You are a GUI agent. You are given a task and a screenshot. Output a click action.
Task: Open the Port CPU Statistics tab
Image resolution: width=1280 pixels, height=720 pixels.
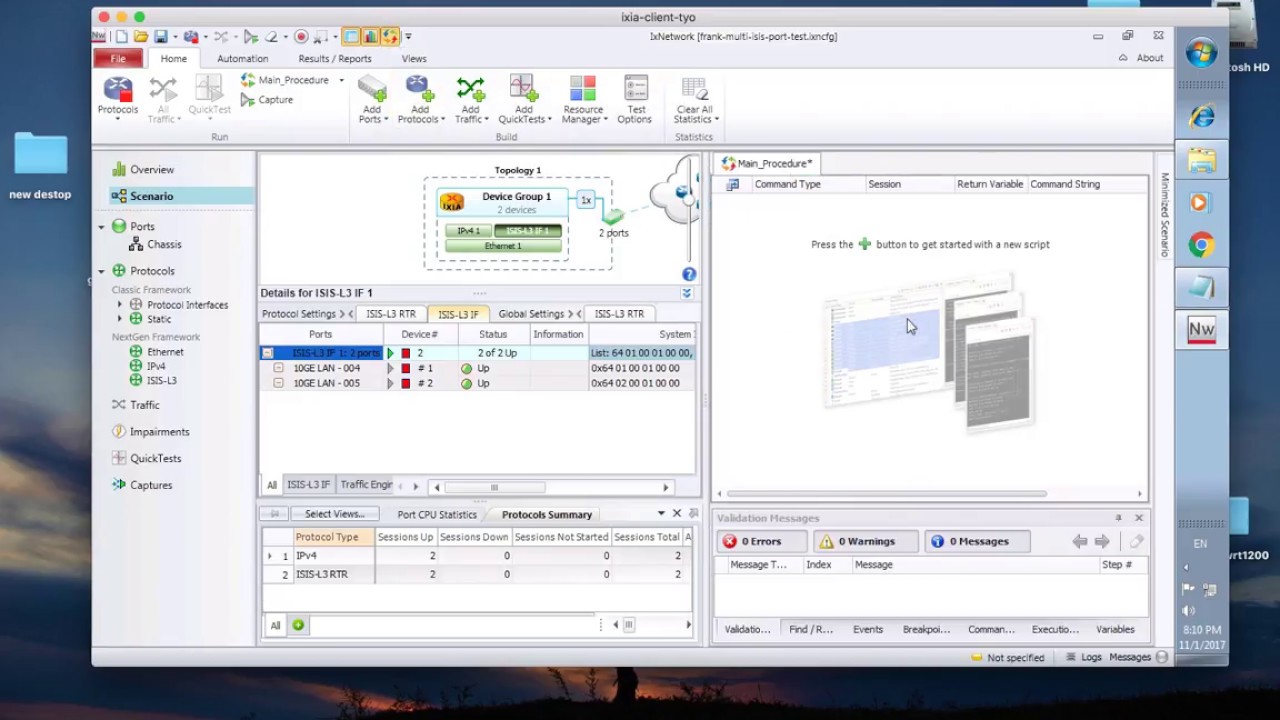437,514
